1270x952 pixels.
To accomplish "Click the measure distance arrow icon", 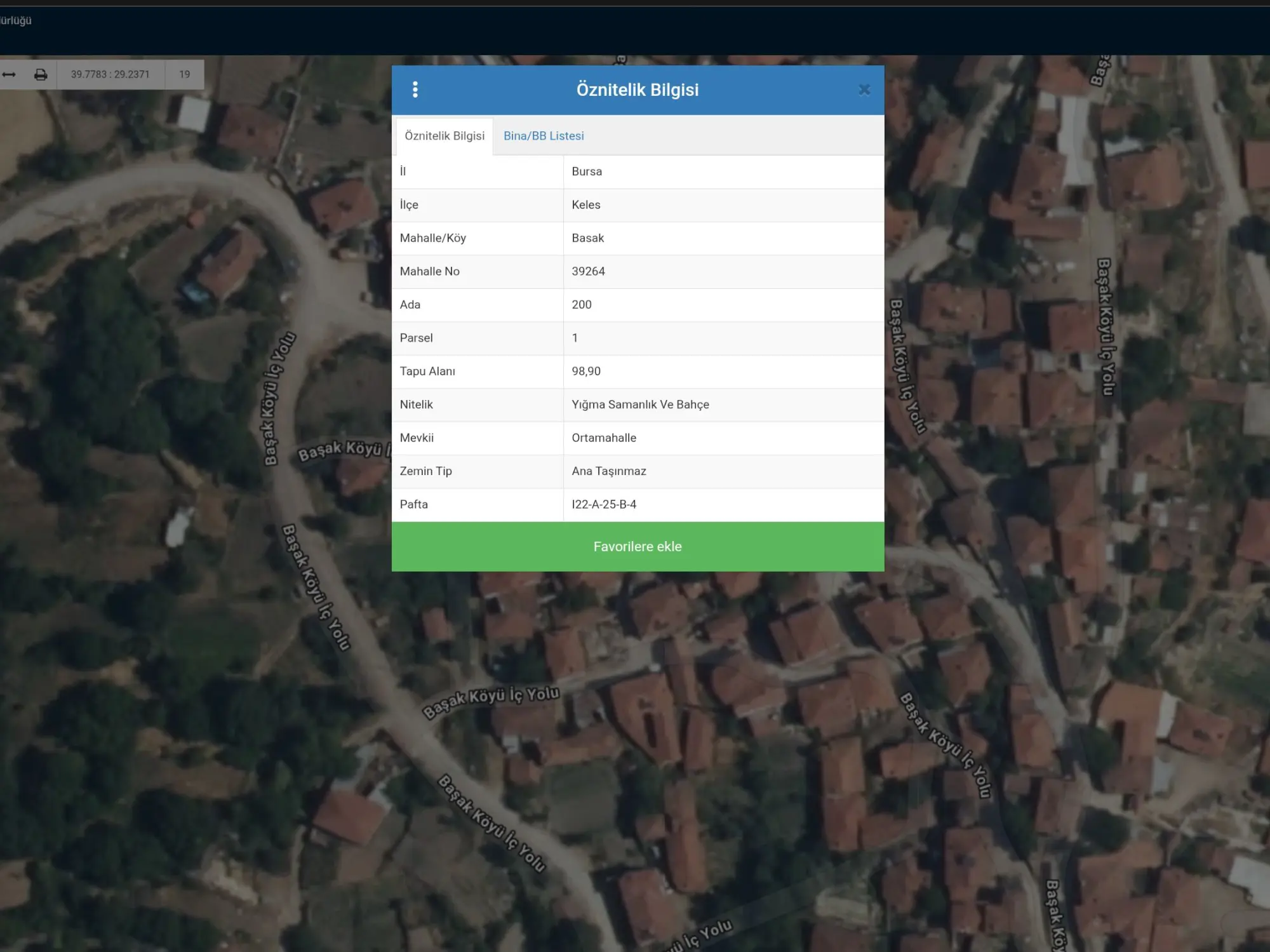I will pyautogui.click(x=9, y=74).
